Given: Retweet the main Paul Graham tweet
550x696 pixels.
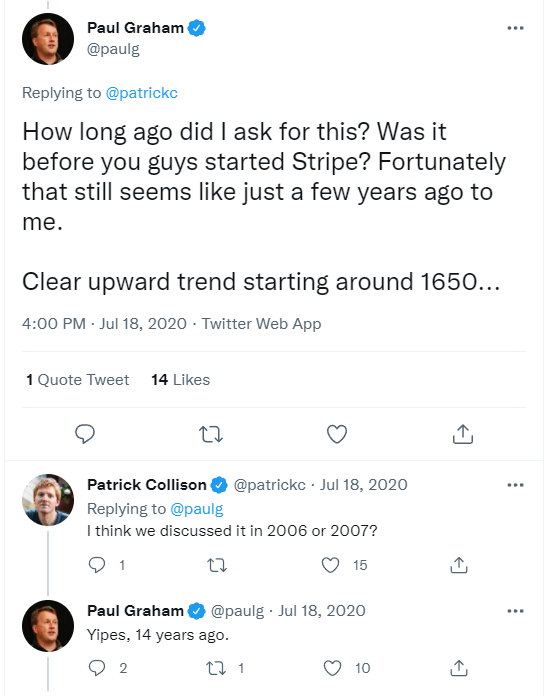Looking at the screenshot, I should (210, 434).
